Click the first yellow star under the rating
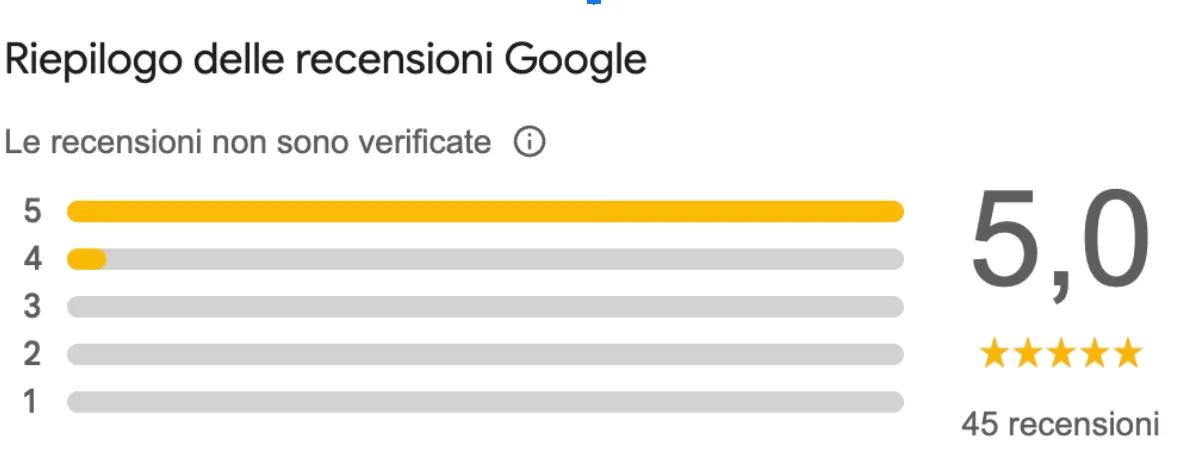Screen dimensions: 1182x458 point(994,353)
